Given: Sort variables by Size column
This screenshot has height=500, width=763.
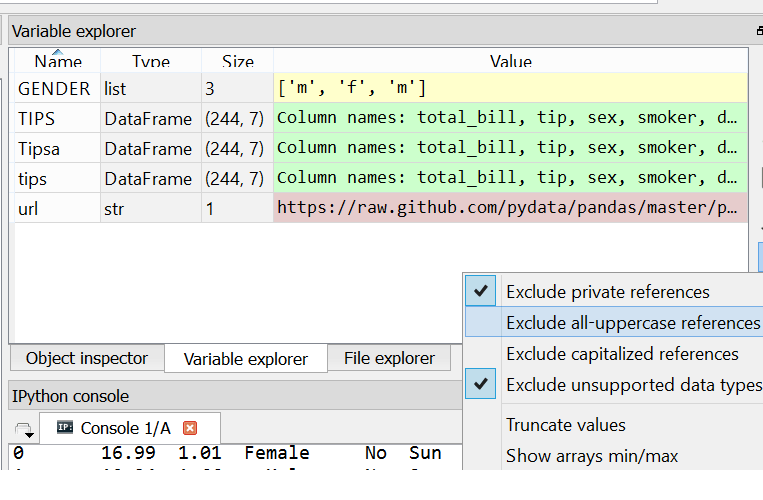Looking at the screenshot, I should tap(237, 61).
